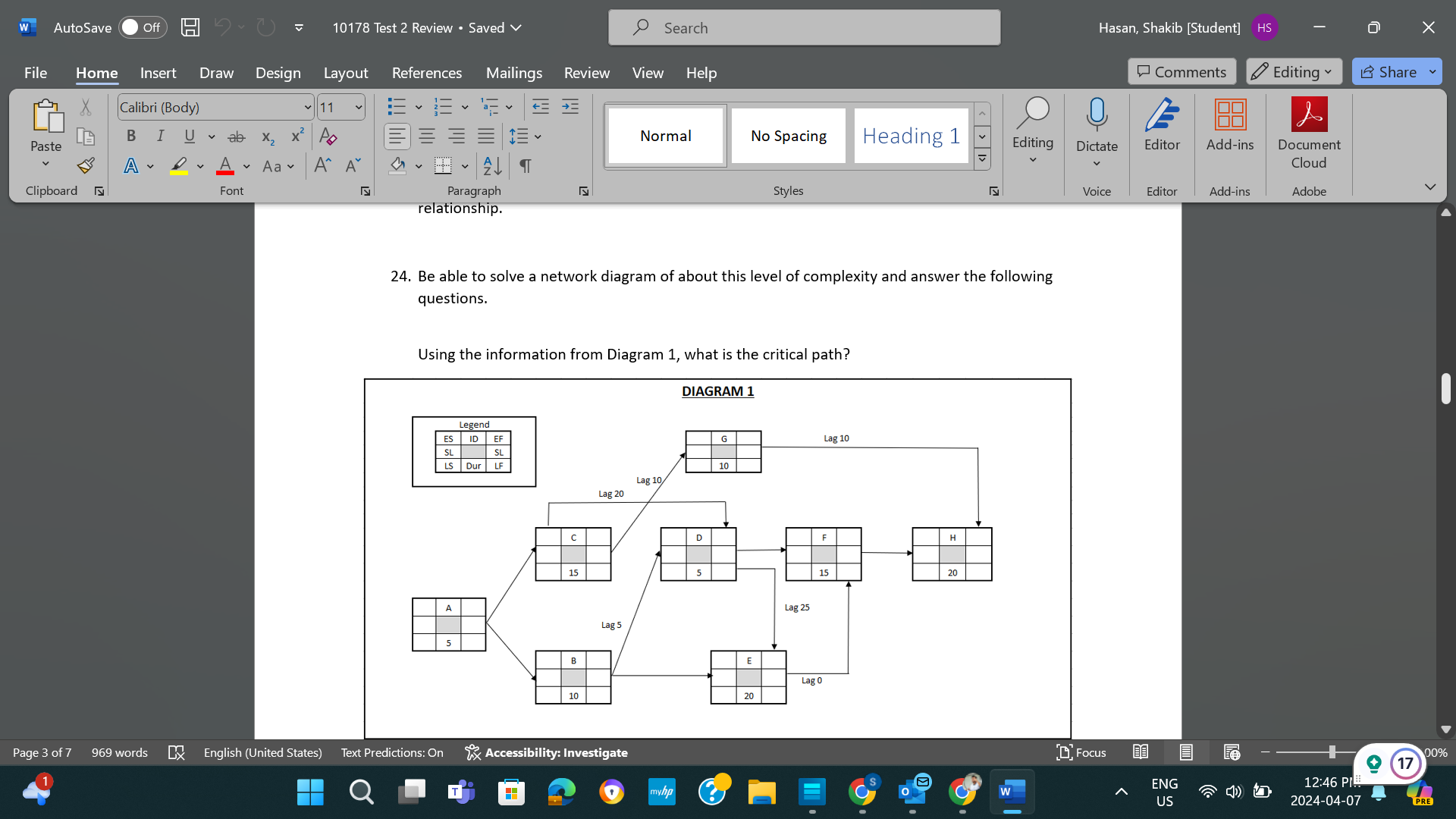Screen dimensions: 1456x819
Task: Toggle italic formatting
Action: click(159, 136)
